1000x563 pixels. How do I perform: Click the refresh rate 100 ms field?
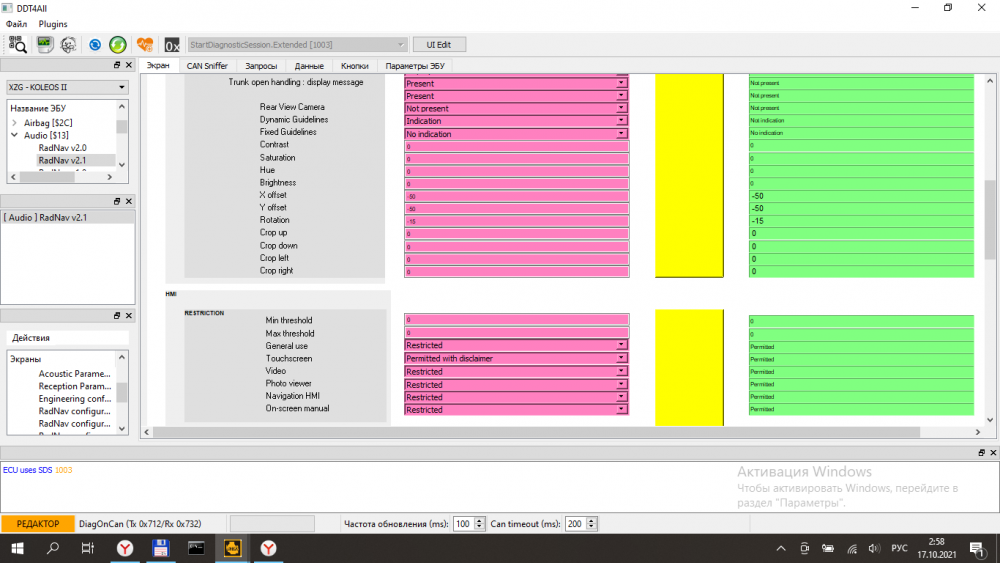(x=463, y=523)
